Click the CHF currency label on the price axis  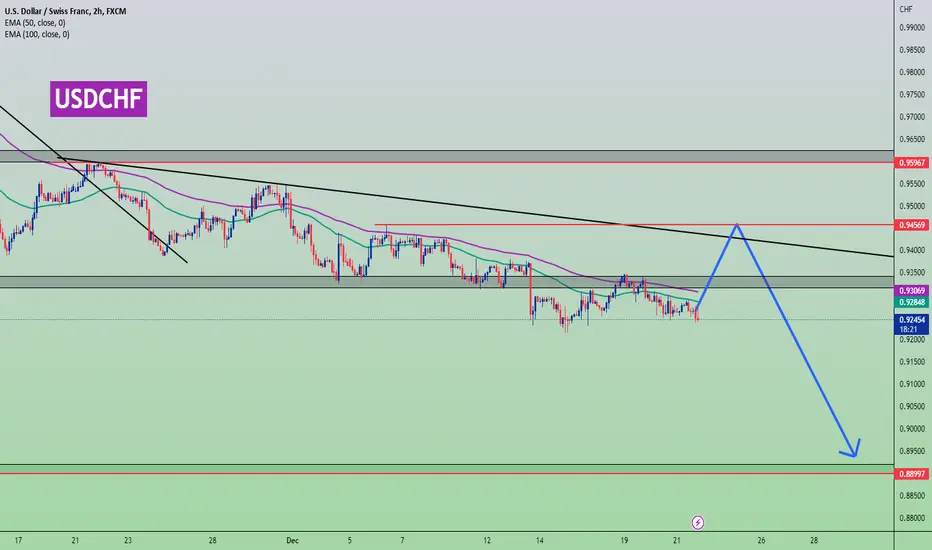[x=906, y=10]
